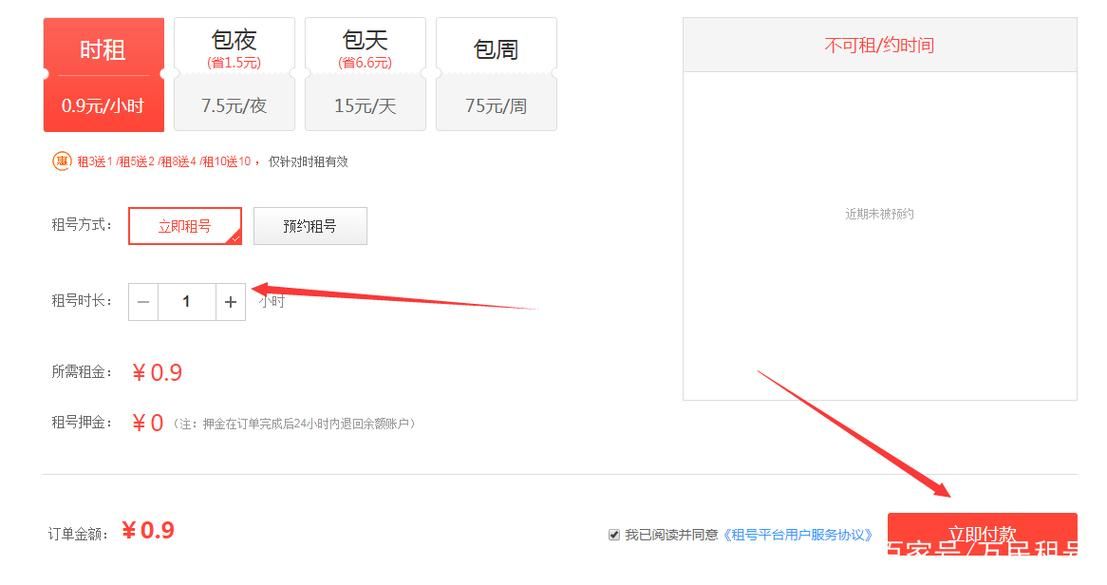Click the 近期未被预约 message in the schedule panel
Image resolution: width=1107 pixels, height=585 pixels.
click(879, 214)
